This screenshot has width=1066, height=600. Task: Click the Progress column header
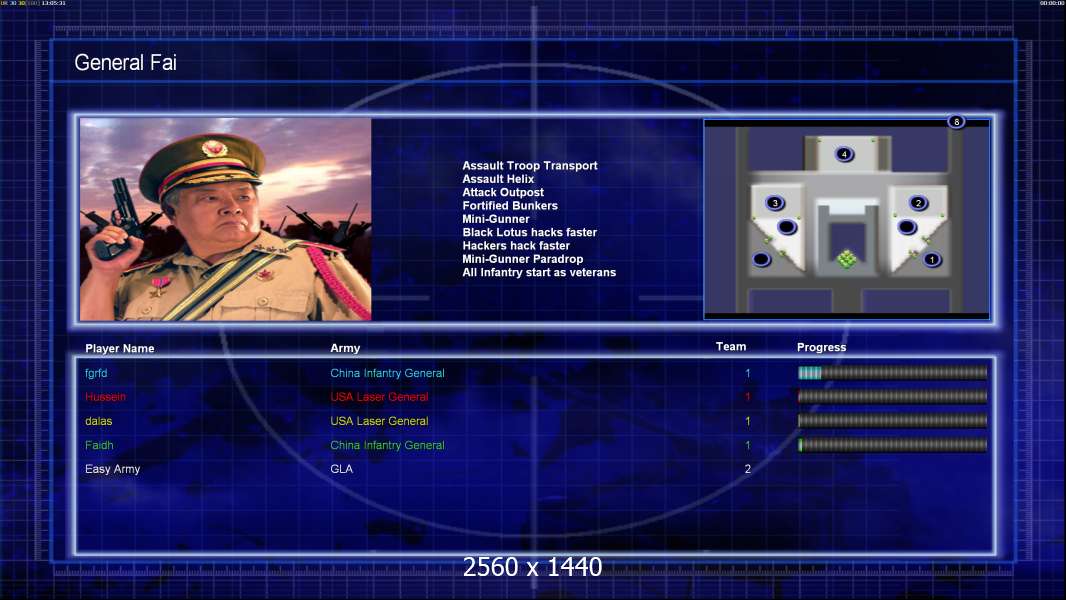pyautogui.click(x=821, y=347)
